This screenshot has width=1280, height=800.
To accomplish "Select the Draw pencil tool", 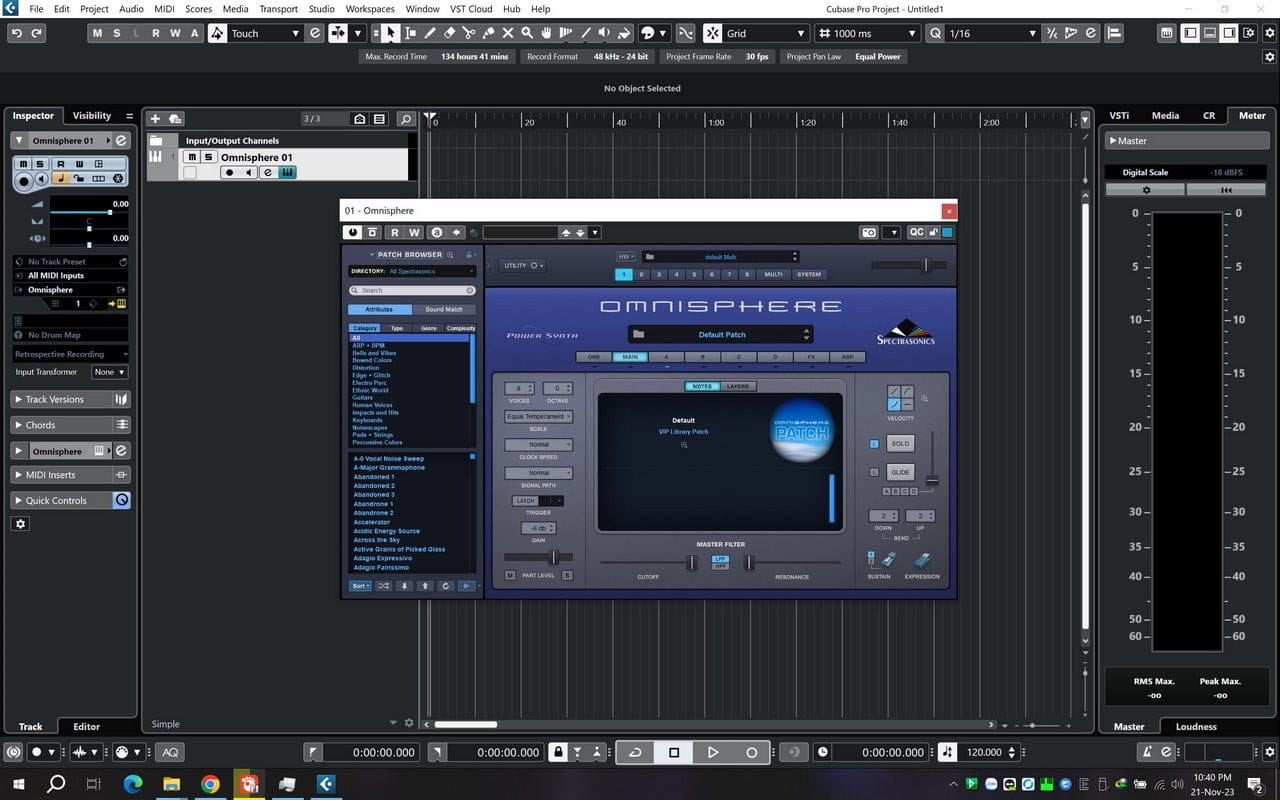I will coord(430,33).
